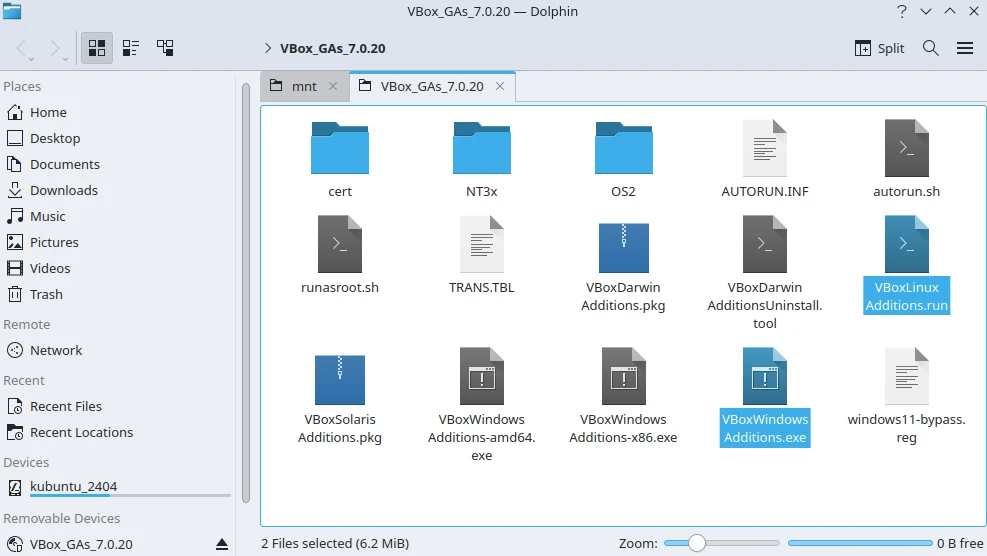Open VBox_GAs_7.0.20 removable device

pos(117,544)
